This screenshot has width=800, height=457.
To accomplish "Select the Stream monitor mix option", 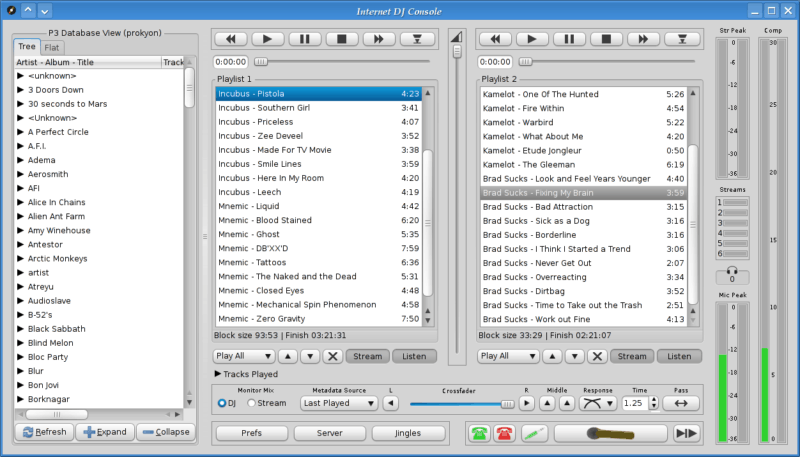I will pos(252,404).
